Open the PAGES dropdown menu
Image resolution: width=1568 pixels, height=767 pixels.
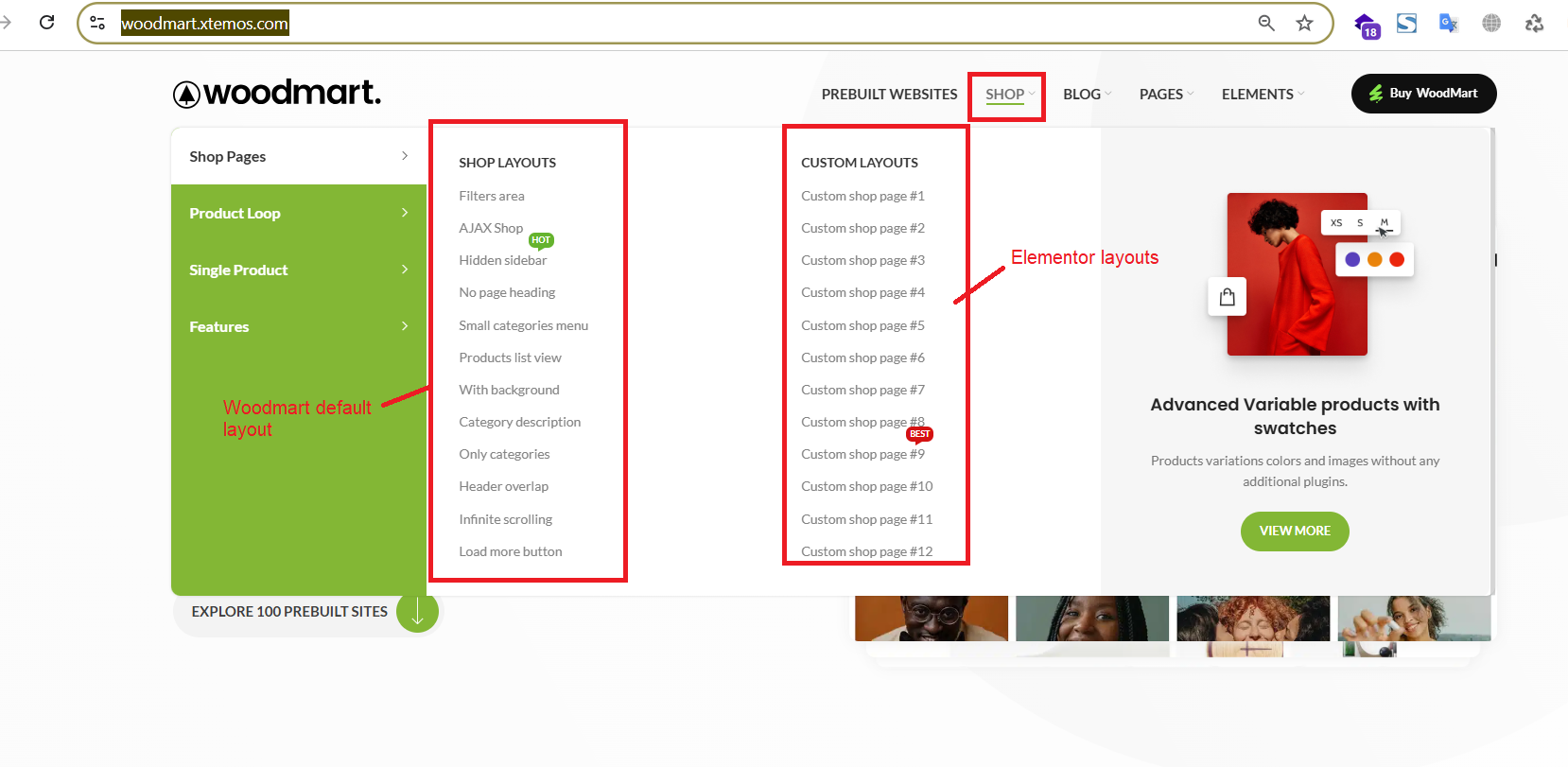coord(1166,94)
